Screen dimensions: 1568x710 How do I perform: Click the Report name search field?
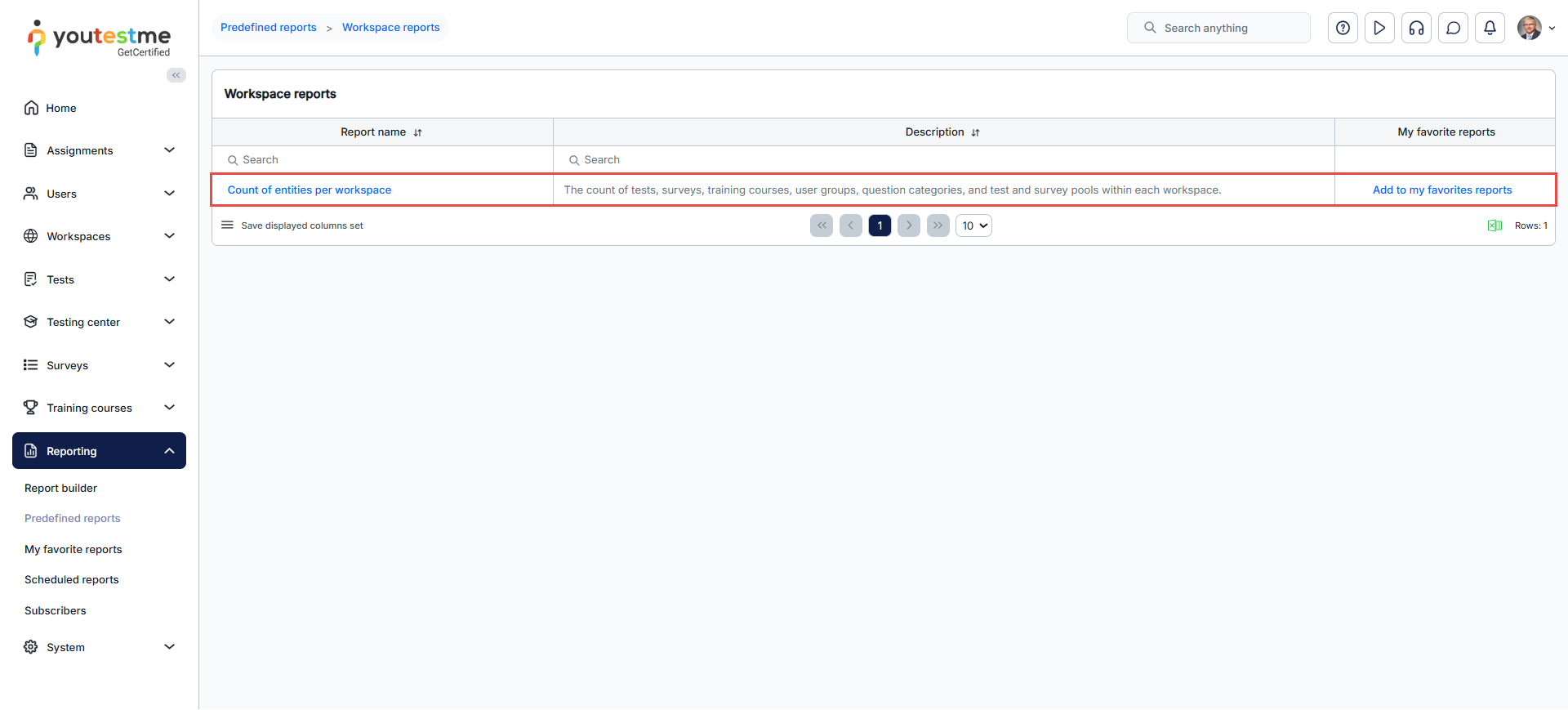coord(384,160)
